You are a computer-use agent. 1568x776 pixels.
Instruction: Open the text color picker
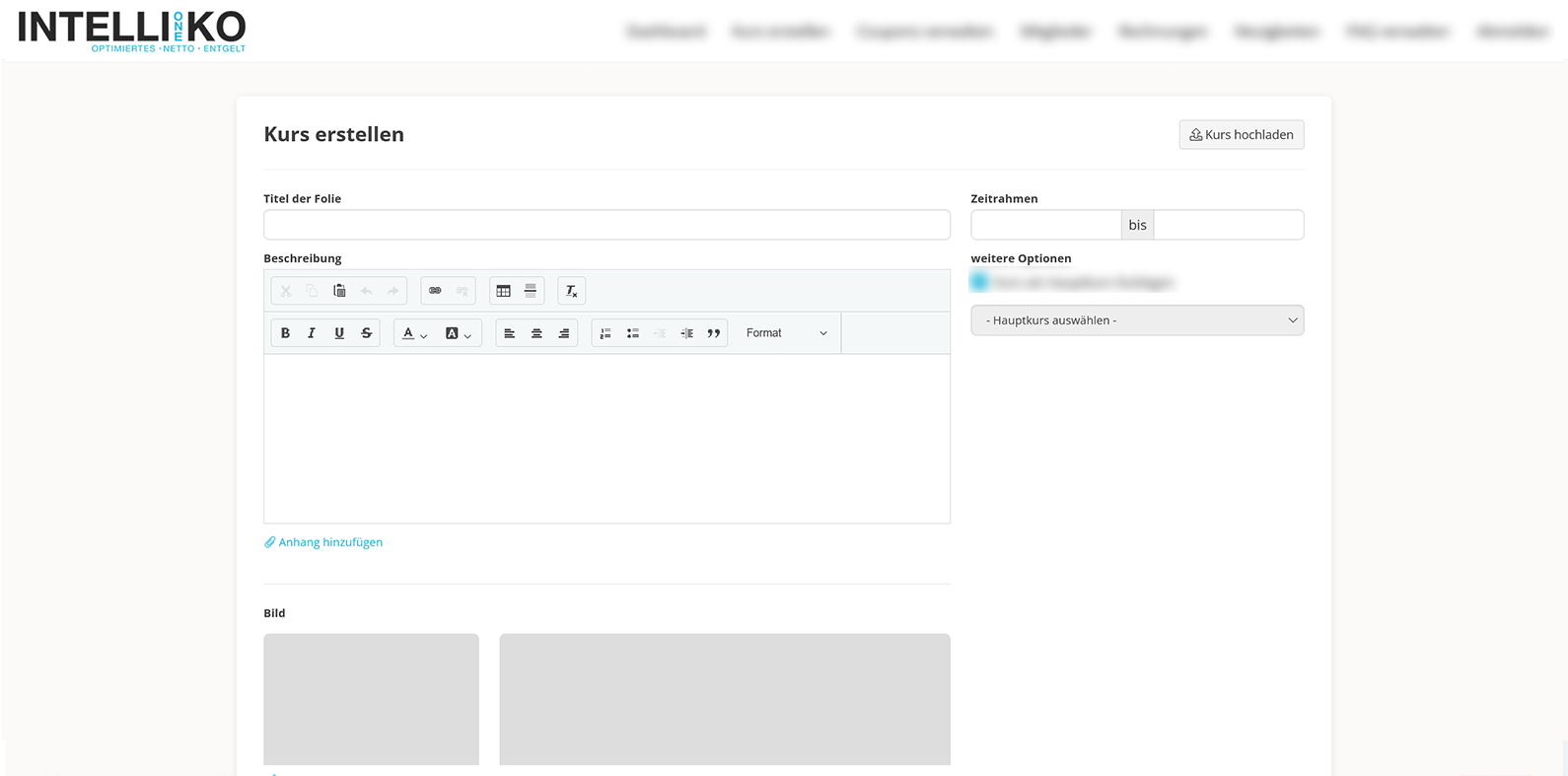point(414,333)
